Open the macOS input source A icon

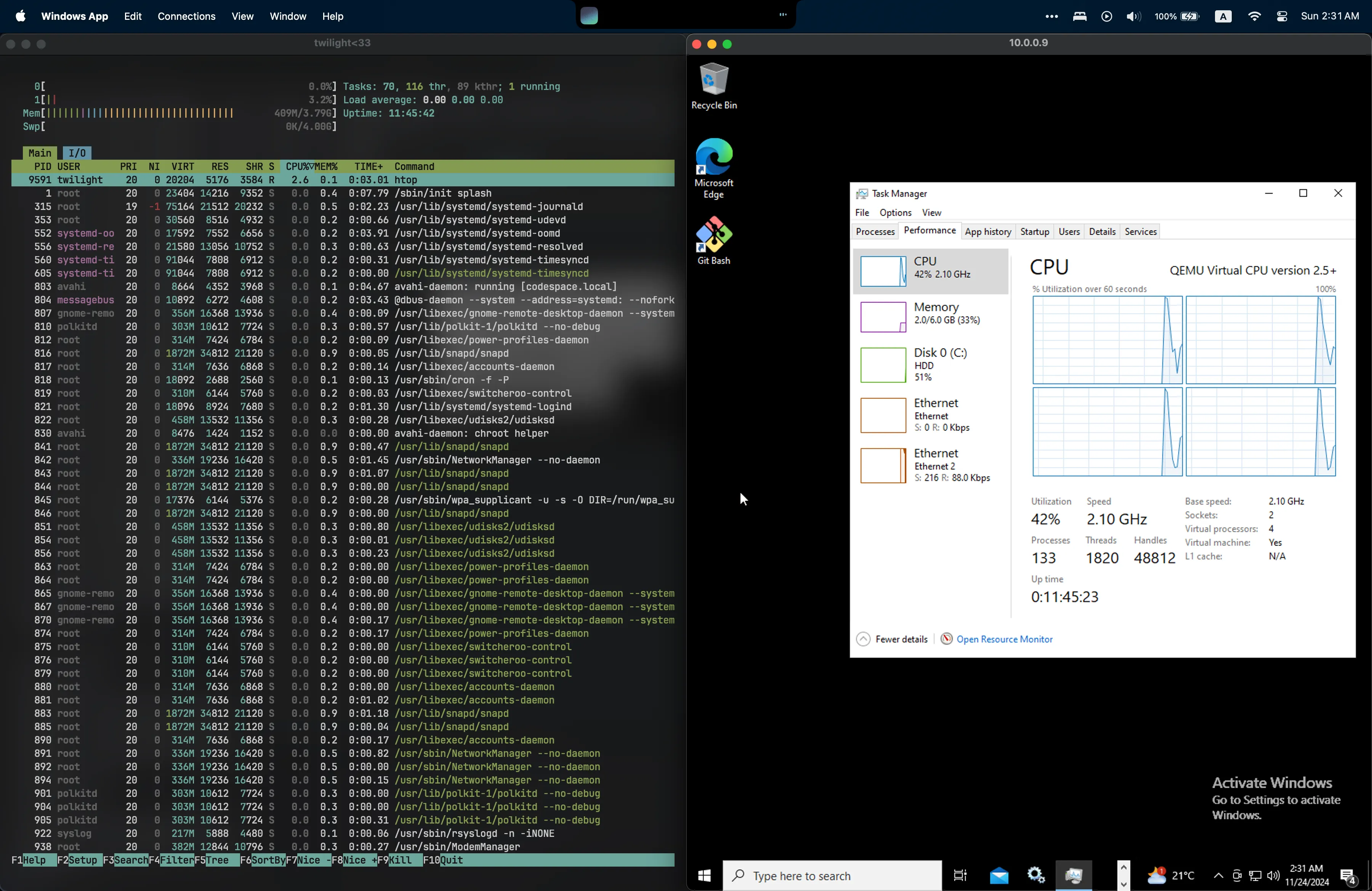[x=1223, y=16]
